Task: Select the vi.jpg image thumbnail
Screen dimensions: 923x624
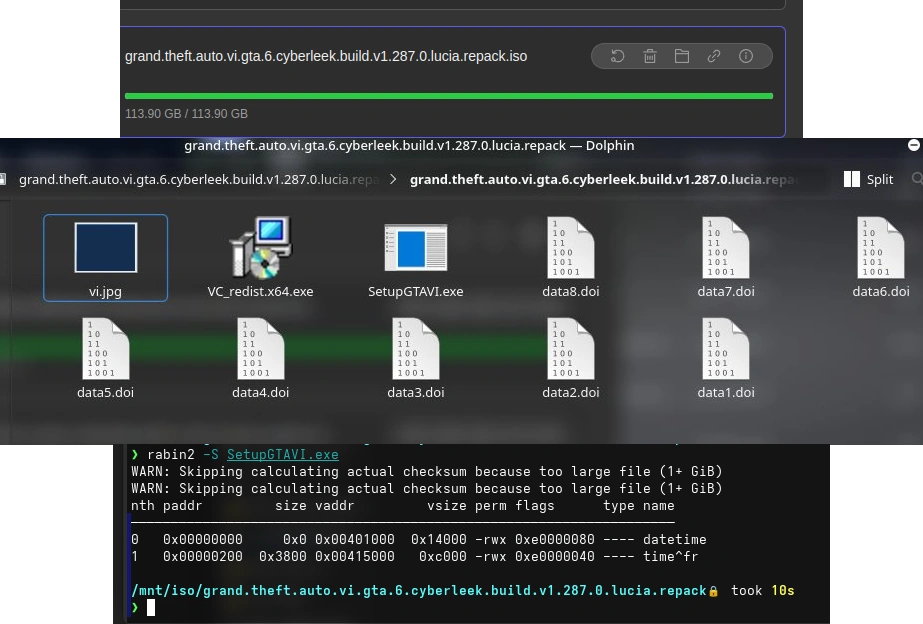Action: coord(105,248)
